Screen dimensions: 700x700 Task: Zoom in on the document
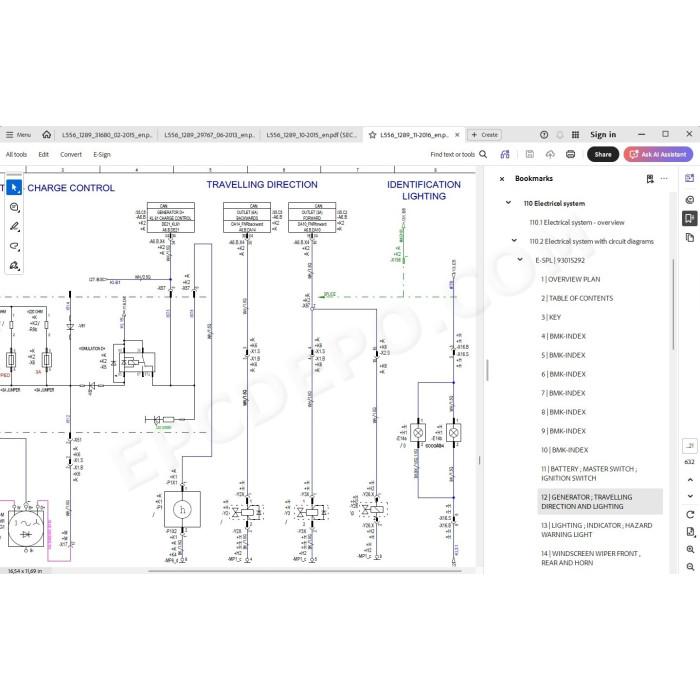(690, 550)
